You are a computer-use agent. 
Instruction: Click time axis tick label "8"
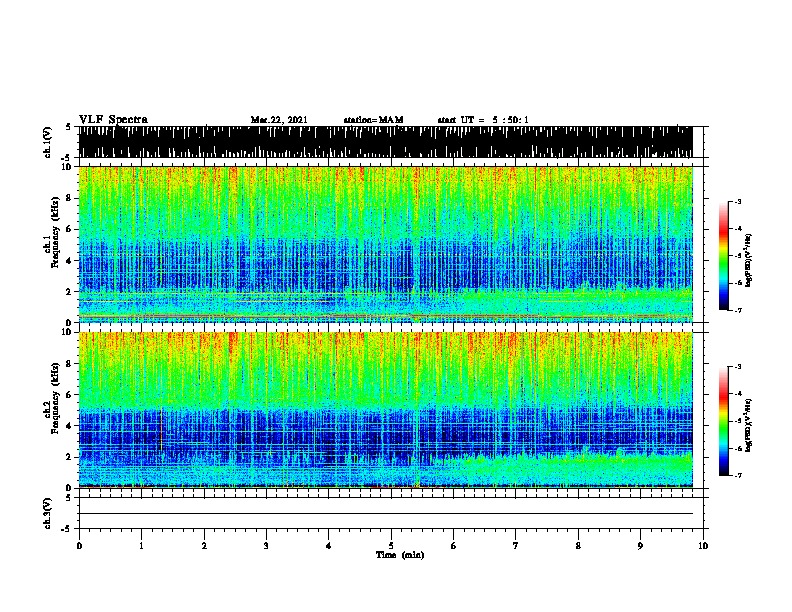578,545
